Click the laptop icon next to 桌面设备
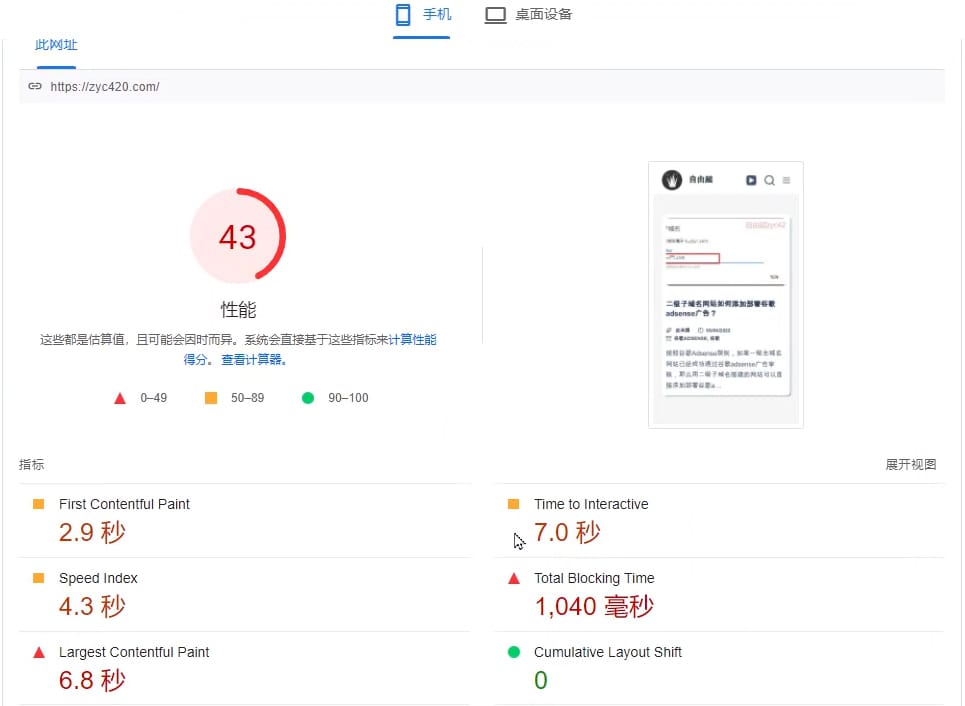This screenshot has height=706, width=965. (x=496, y=13)
